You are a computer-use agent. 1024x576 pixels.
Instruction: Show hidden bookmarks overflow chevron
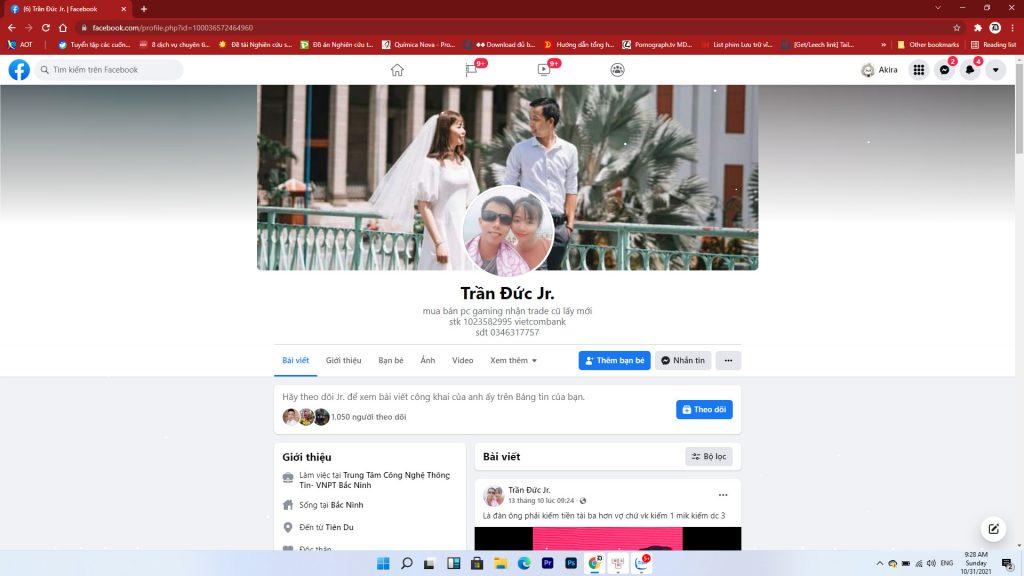883,44
